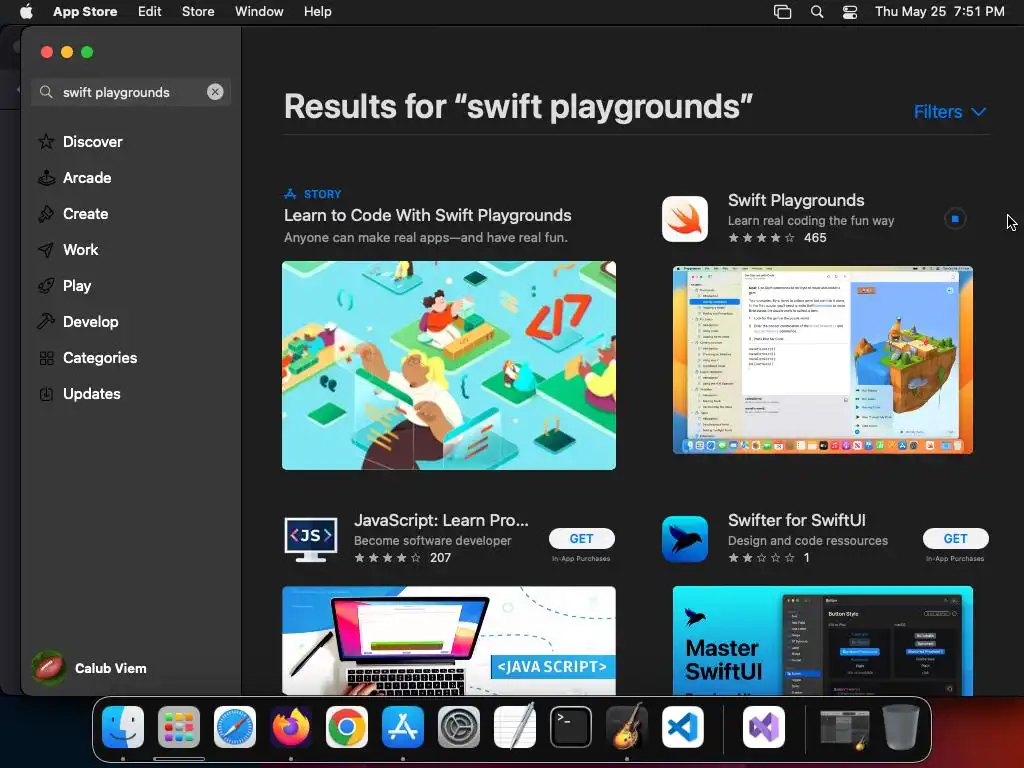Image resolution: width=1024 pixels, height=768 pixels.
Task: Open Finder from the dock
Action: (123, 727)
